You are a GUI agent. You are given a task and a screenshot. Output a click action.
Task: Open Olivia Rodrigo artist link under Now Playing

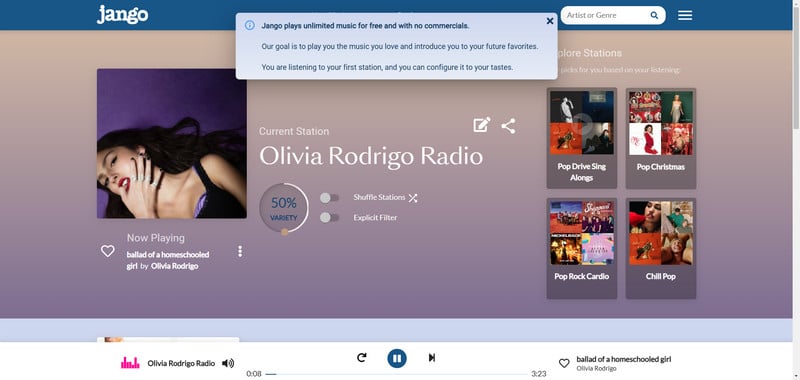pyautogui.click(x=174, y=266)
